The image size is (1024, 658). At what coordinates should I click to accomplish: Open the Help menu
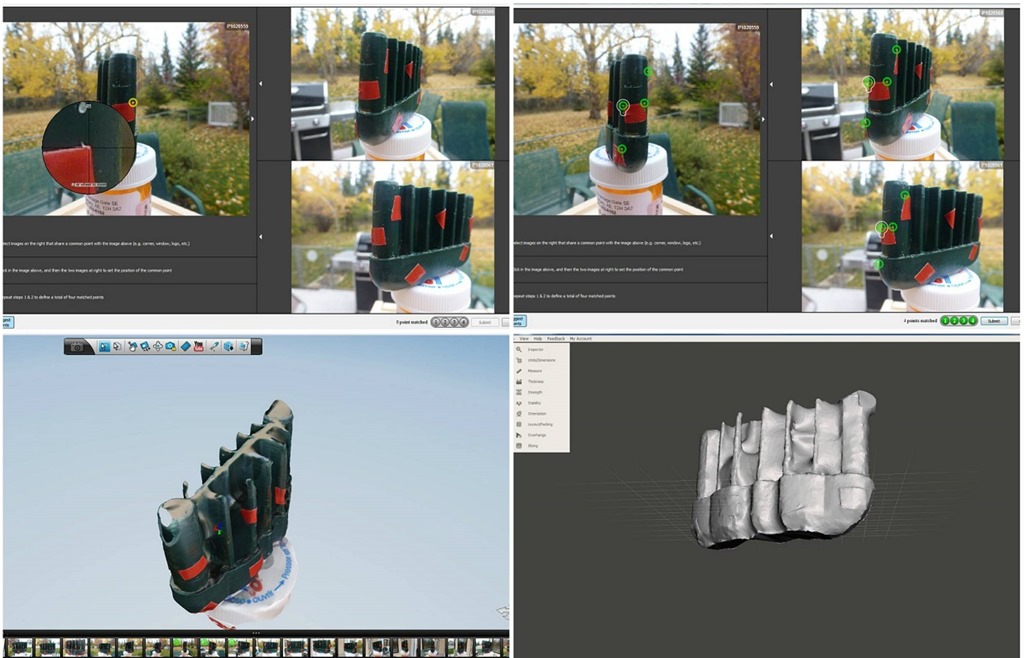click(x=538, y=339)
